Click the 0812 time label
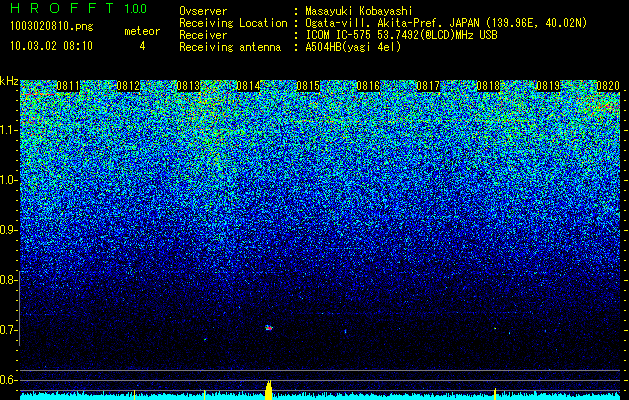 [128, 86]
